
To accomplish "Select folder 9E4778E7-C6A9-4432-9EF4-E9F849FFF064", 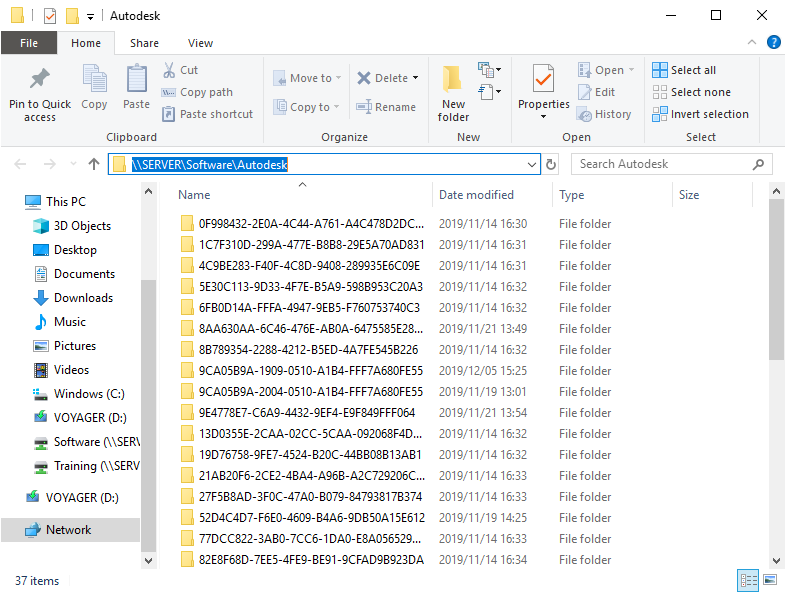I will [x=298, y=413].
